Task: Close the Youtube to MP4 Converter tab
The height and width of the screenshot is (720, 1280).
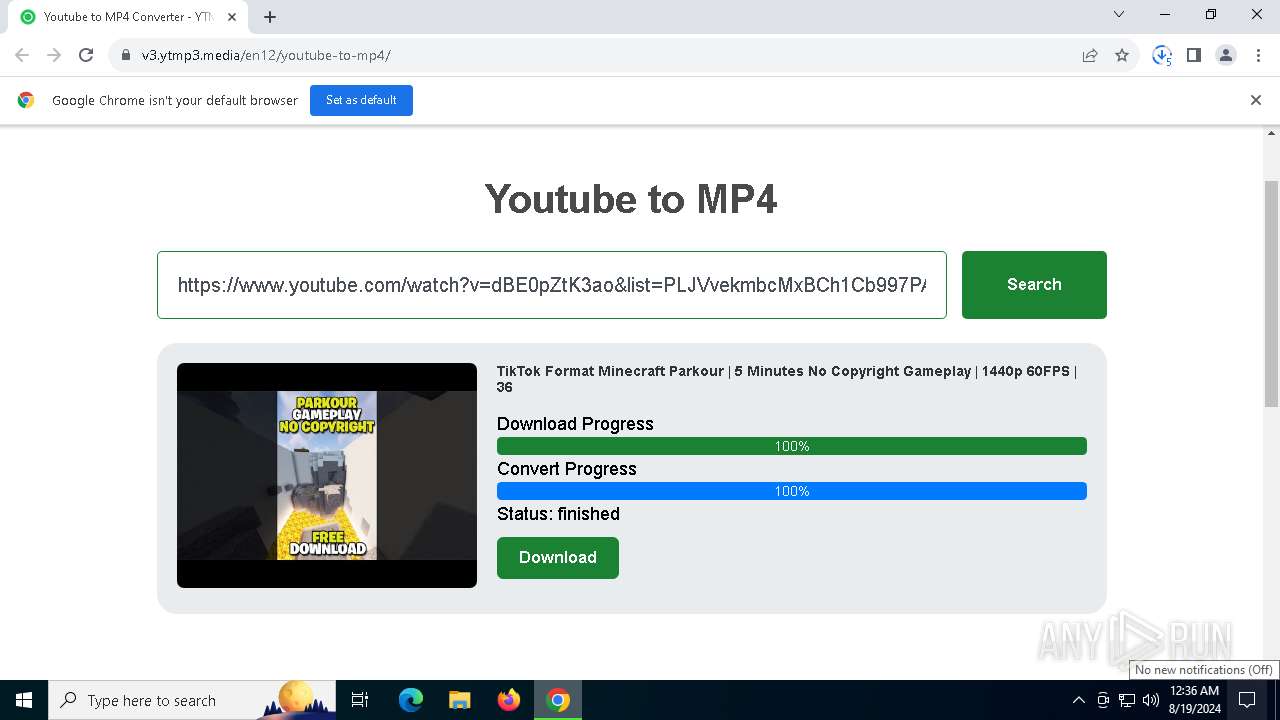Action: coord(232,17)
